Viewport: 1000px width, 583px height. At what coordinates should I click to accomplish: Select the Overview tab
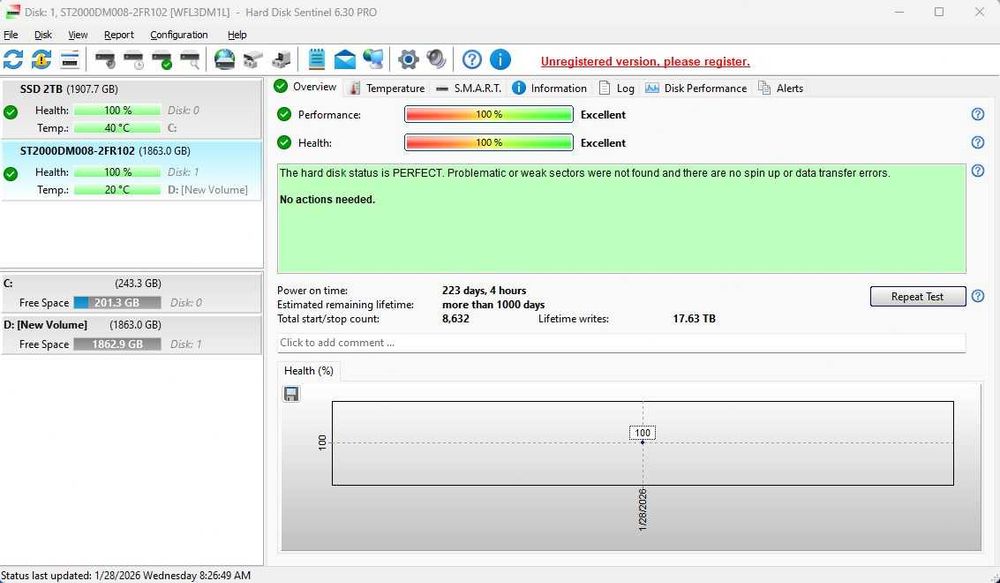pos(305,87)
